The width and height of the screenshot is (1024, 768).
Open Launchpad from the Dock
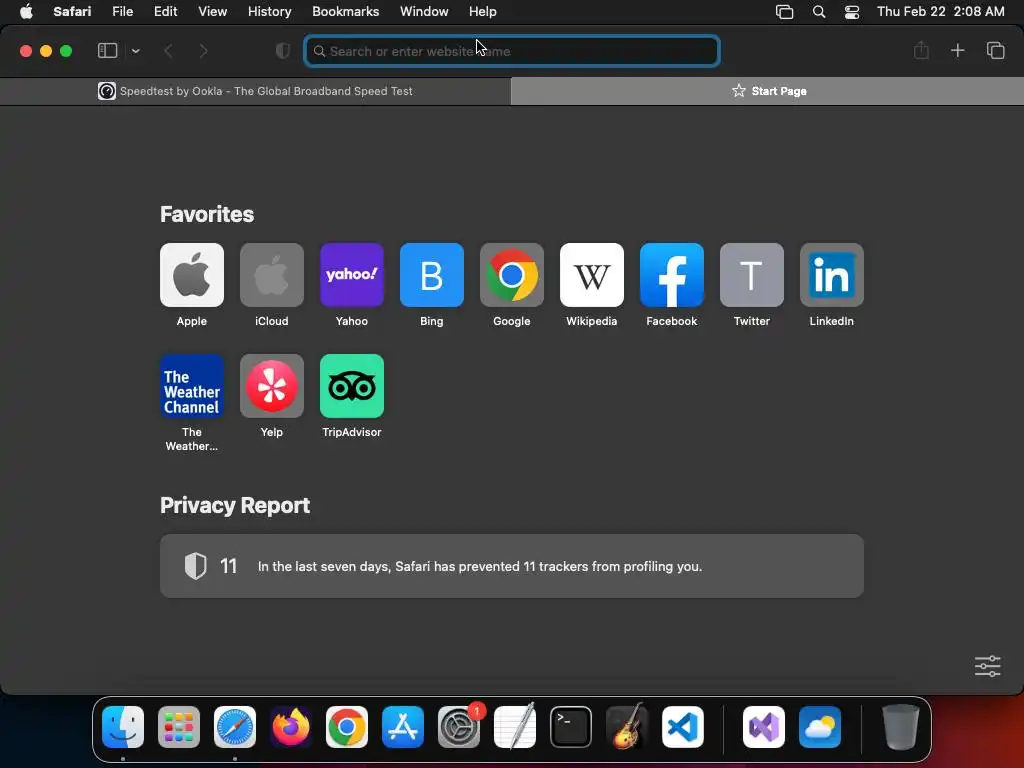click(179, 727)
